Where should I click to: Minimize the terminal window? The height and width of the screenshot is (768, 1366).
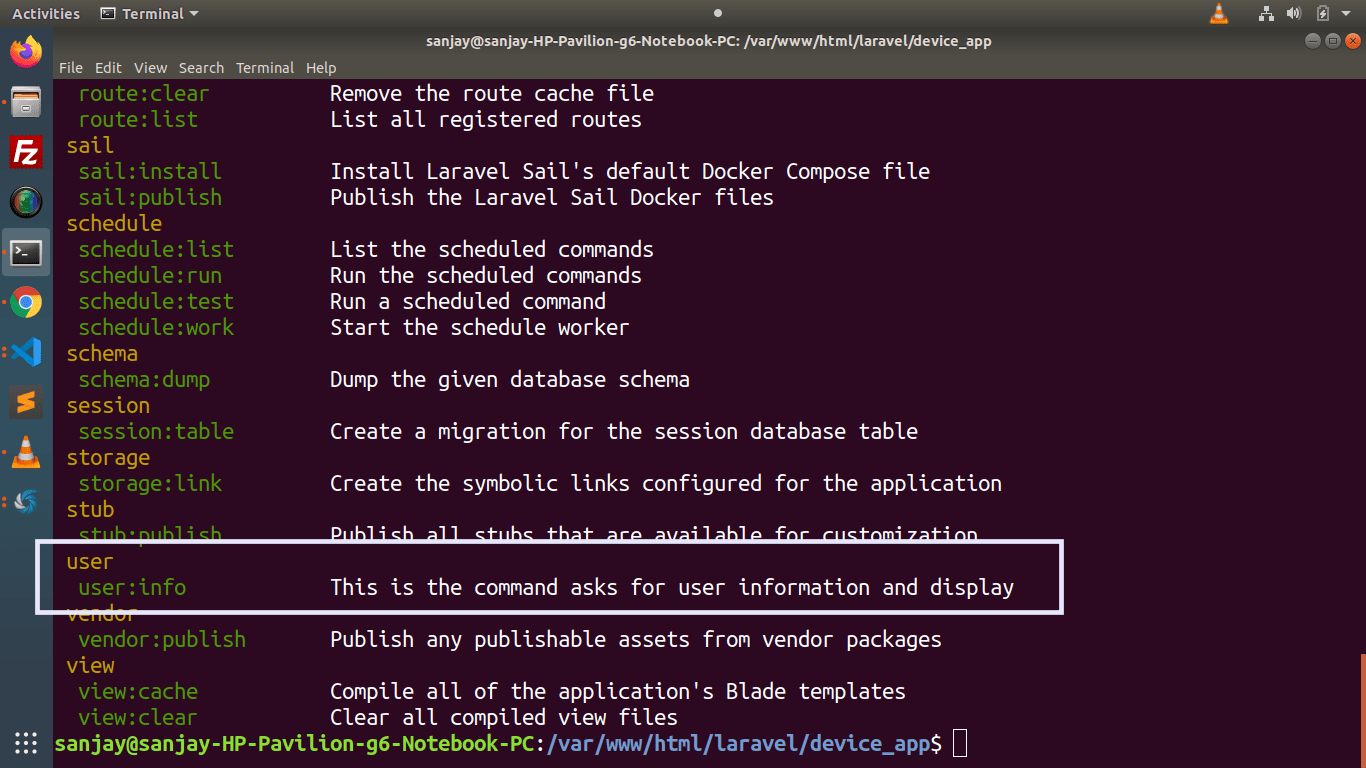pyautogui.click(x=1313, y=41)
